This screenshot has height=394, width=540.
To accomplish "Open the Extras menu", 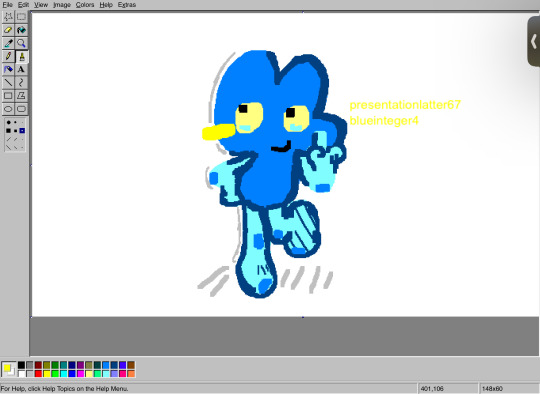I will coord(127,4).
